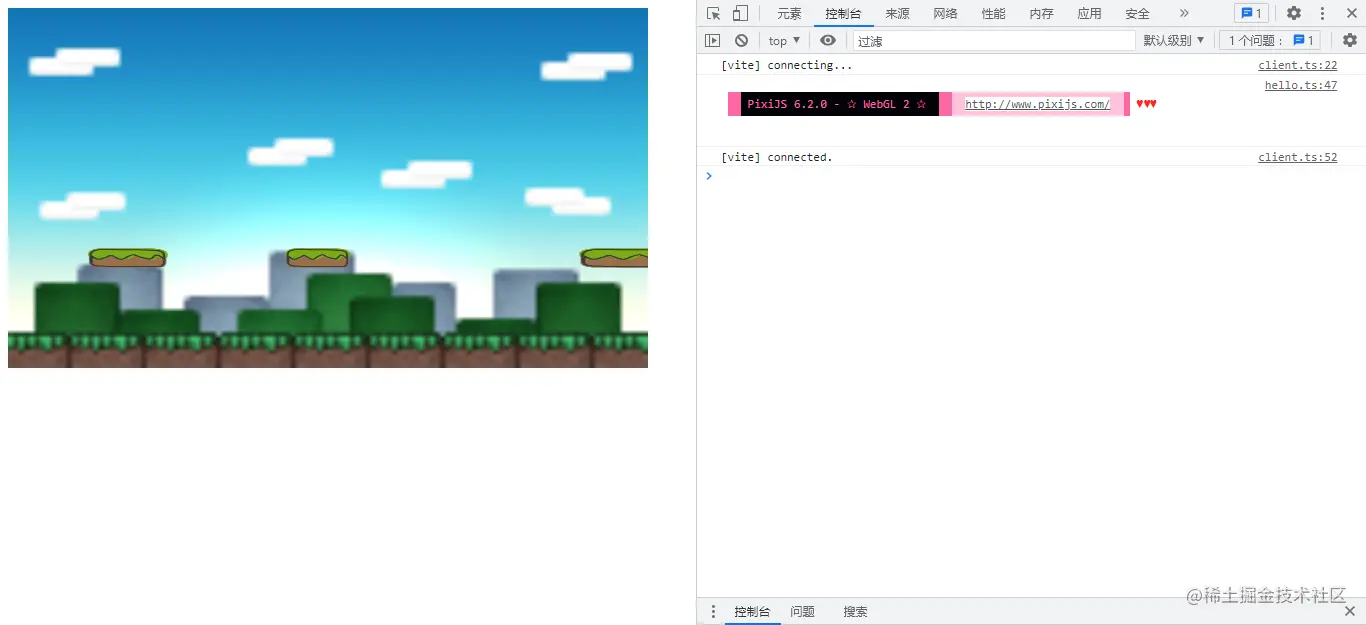Click the "[vite] connected." log message
1366x625 pixels.
click(x=777, y=157)
